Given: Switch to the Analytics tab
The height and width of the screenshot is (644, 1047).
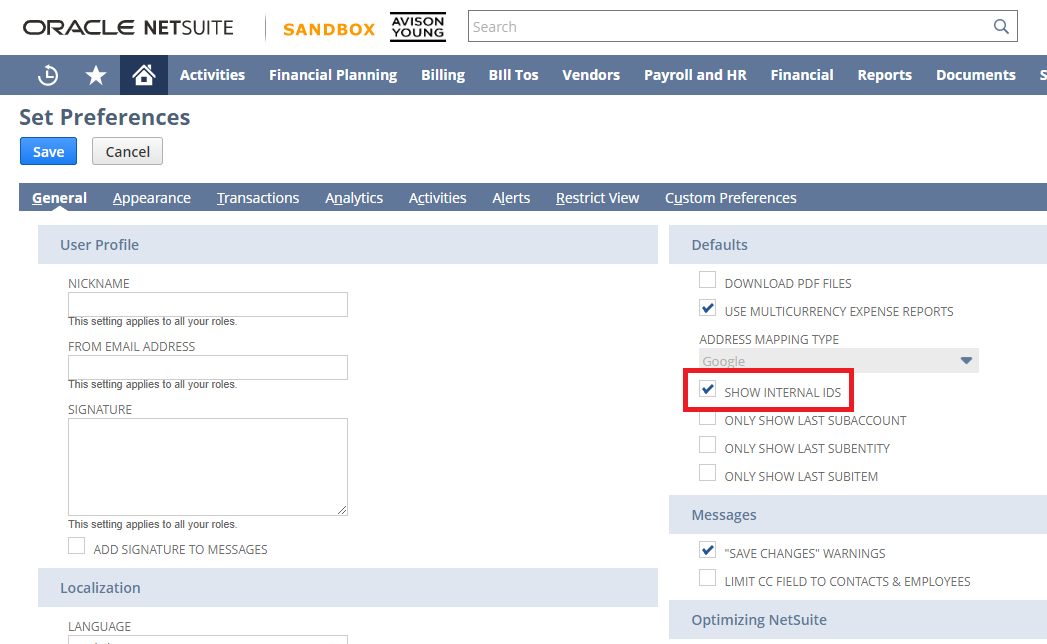Looking at the screenshot, I should (x=354, y=198).
